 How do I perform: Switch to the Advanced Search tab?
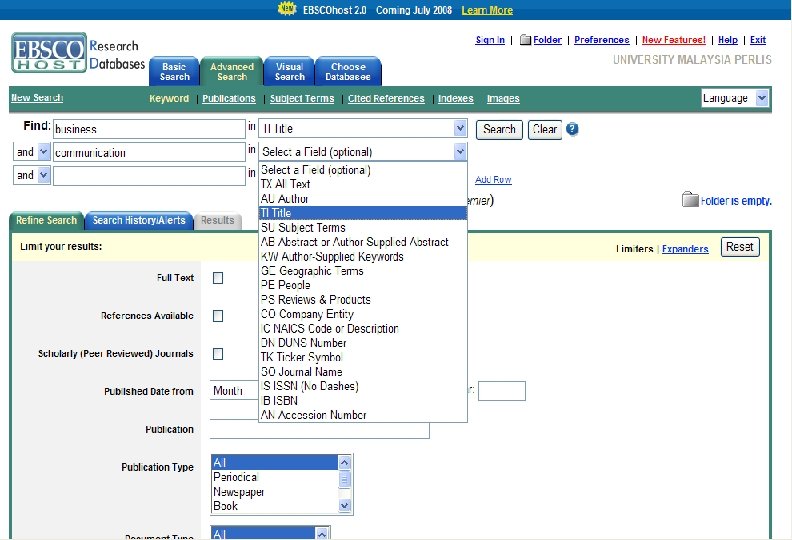(x=232, y=71)
